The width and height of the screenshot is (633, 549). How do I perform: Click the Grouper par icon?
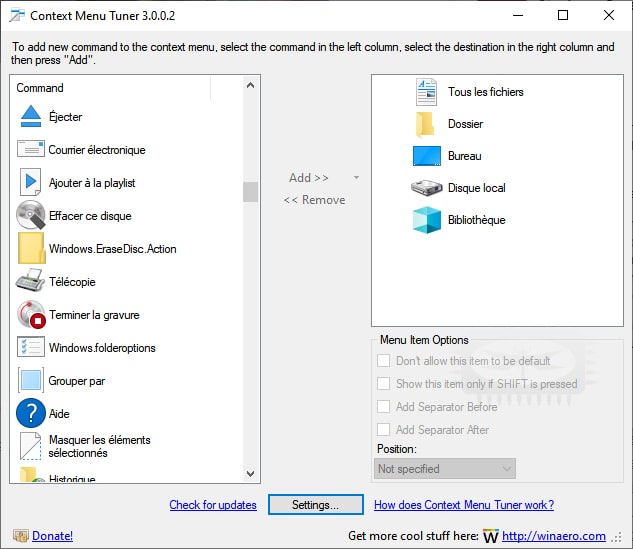[x=31, y=380]
